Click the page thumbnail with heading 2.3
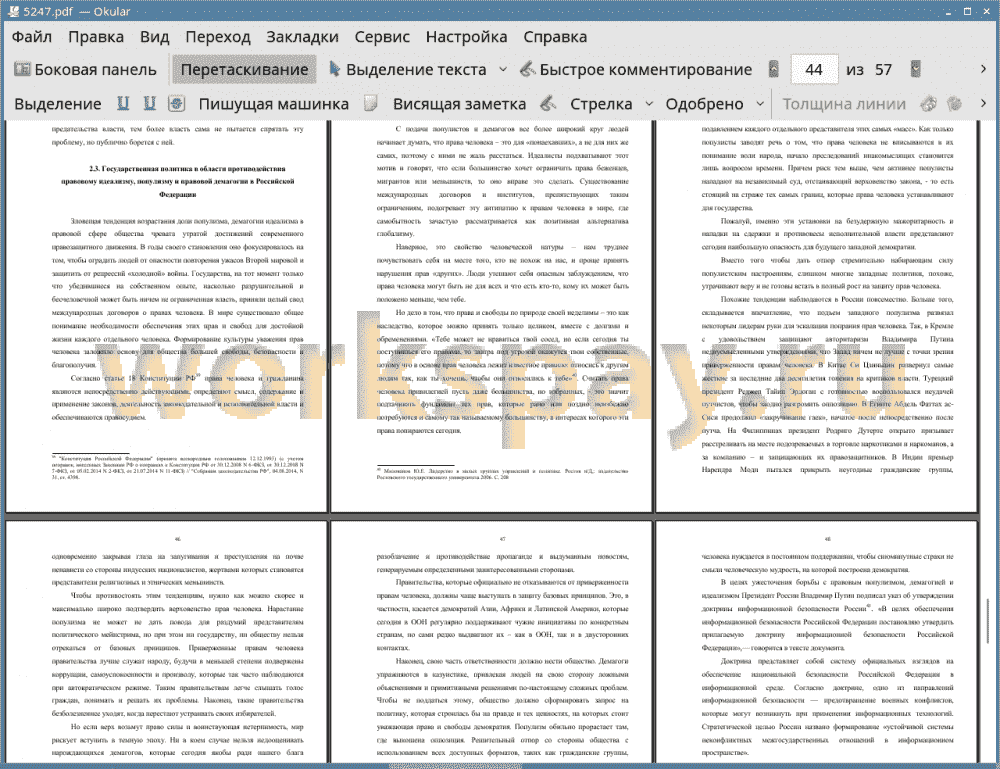This screenshot has height=769, width=1000. (x=166, y=316)
